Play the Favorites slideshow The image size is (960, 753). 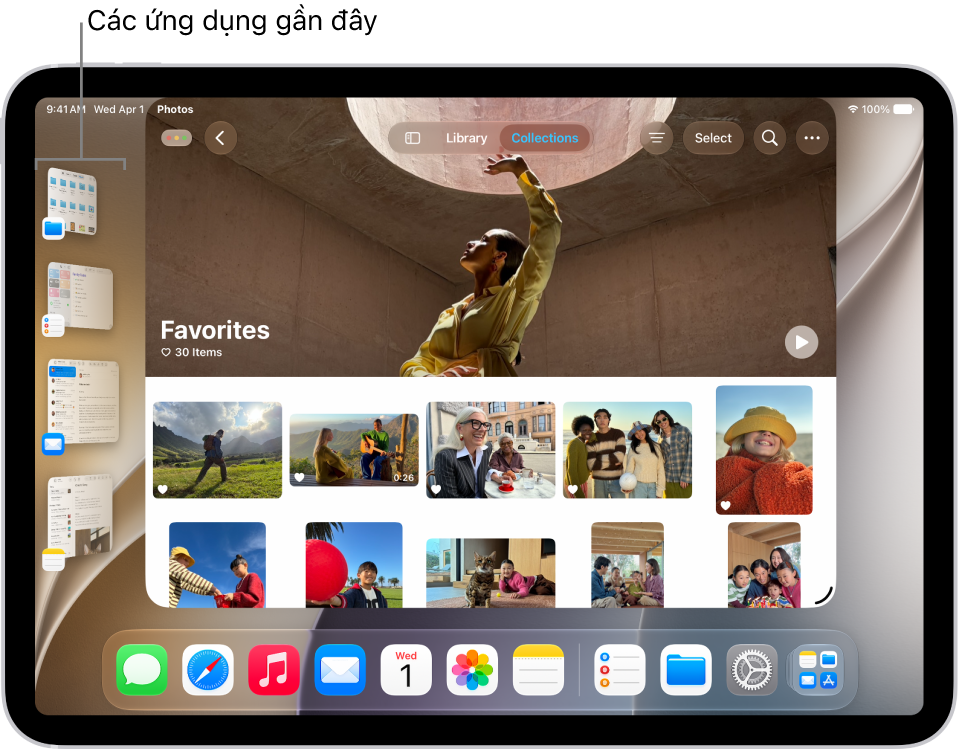tap(801, 342)
